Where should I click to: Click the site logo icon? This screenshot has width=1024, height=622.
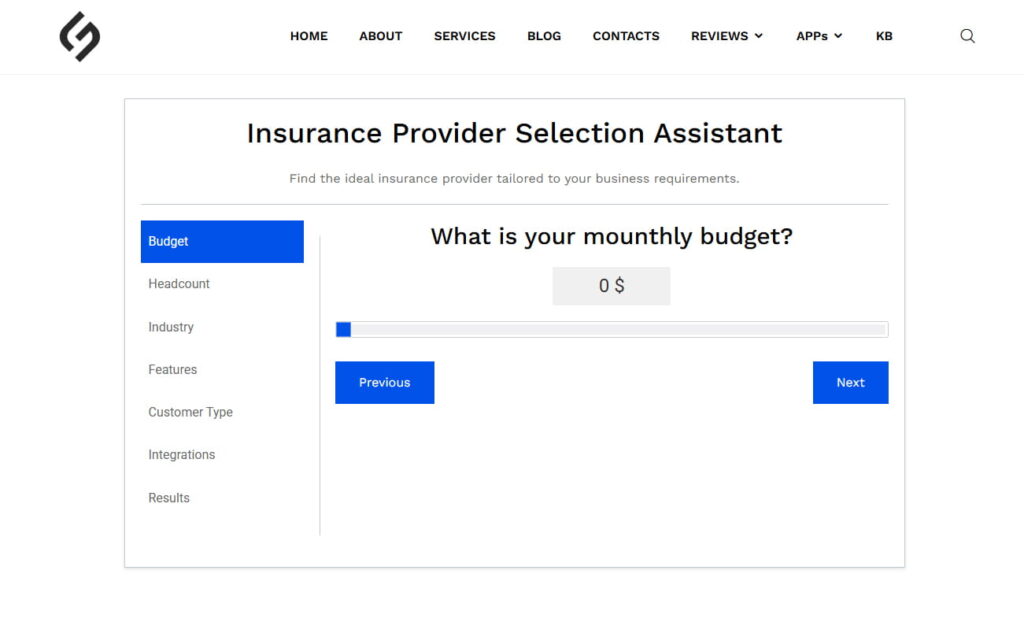tap(80, 37)
